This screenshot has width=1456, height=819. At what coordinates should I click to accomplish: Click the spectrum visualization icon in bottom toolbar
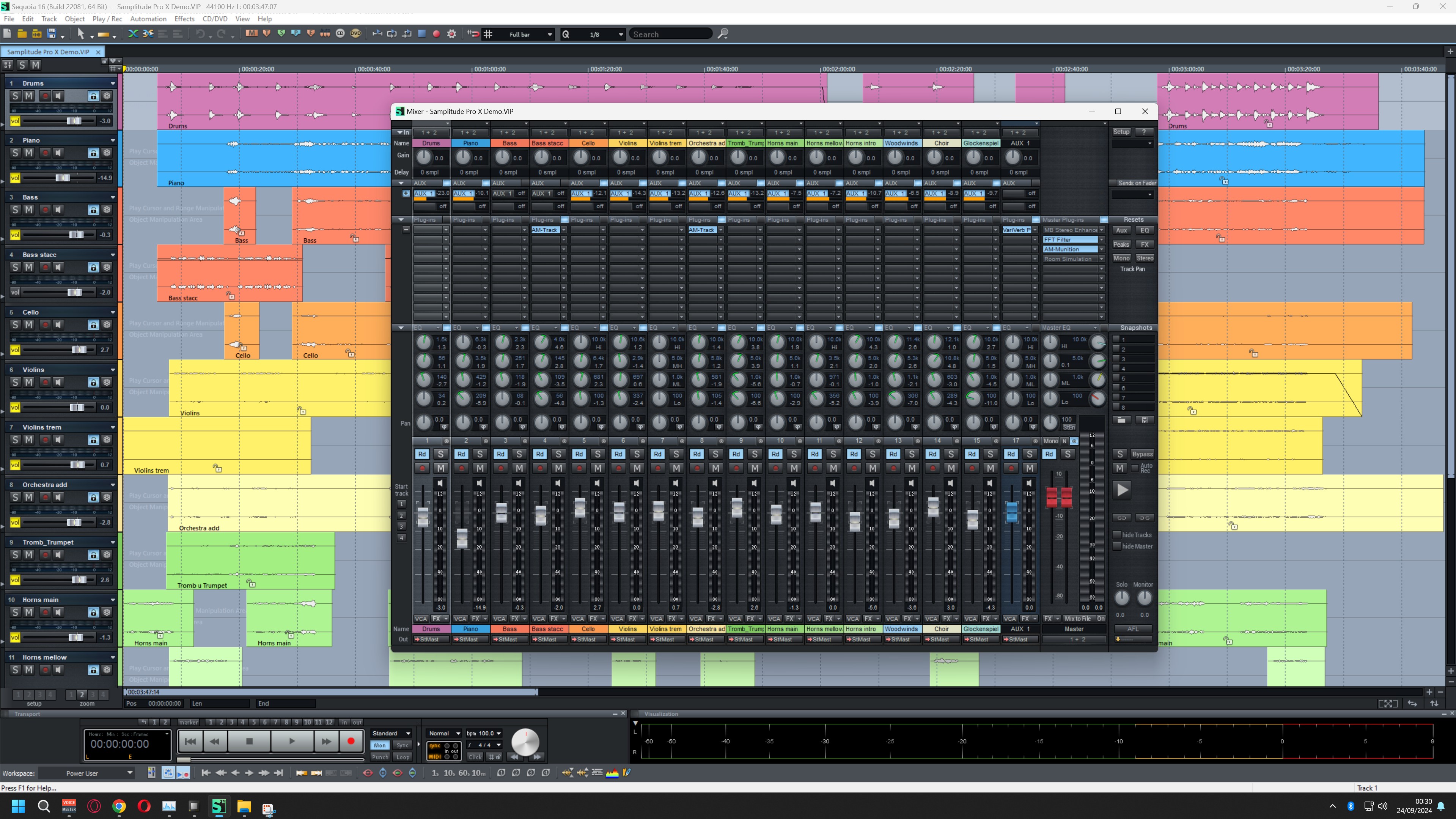click(x=612, y=773)
